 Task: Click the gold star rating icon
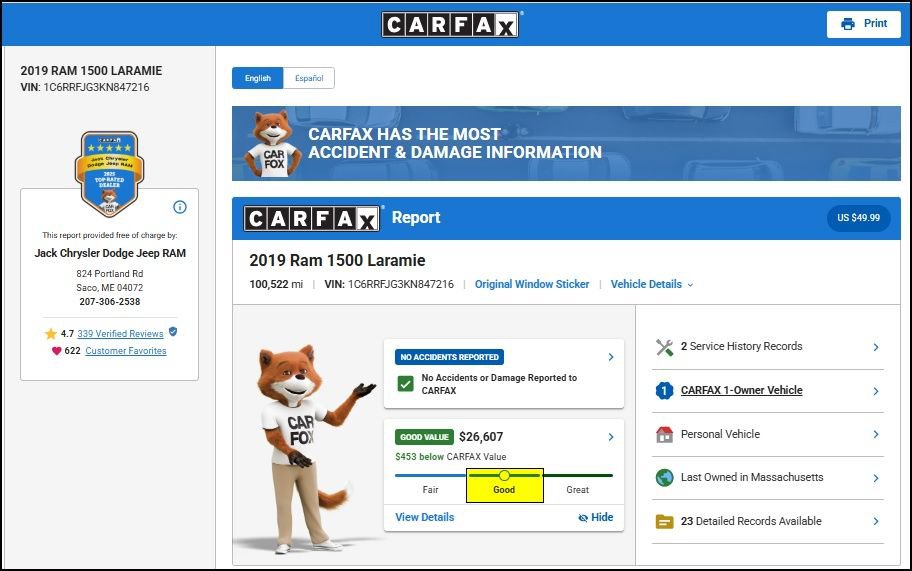coord(51,334)
